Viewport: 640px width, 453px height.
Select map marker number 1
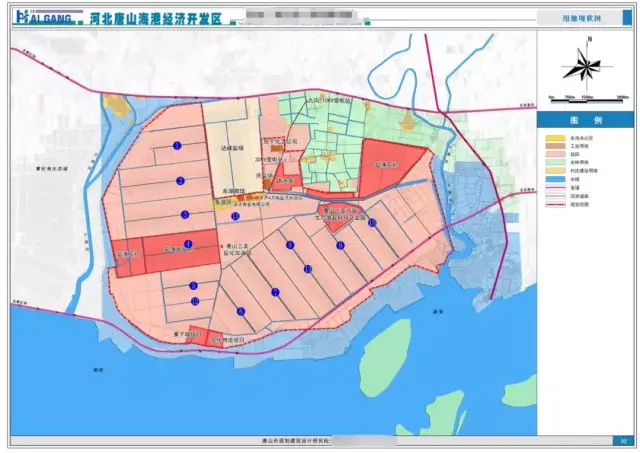pyautogui.click(x=177, y=146)
